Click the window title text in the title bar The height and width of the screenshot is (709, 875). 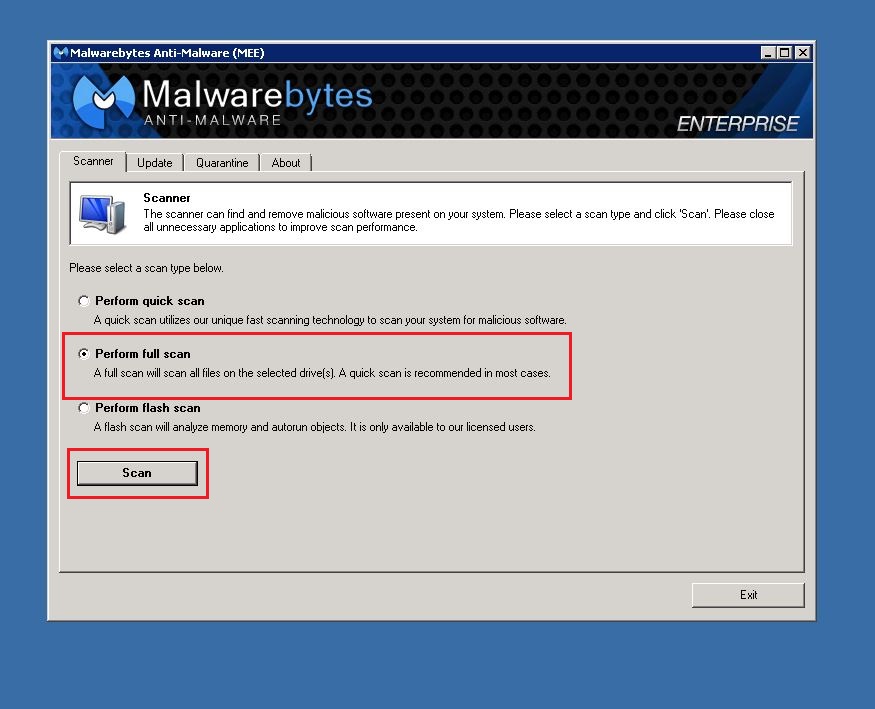(x=167, y=53)
